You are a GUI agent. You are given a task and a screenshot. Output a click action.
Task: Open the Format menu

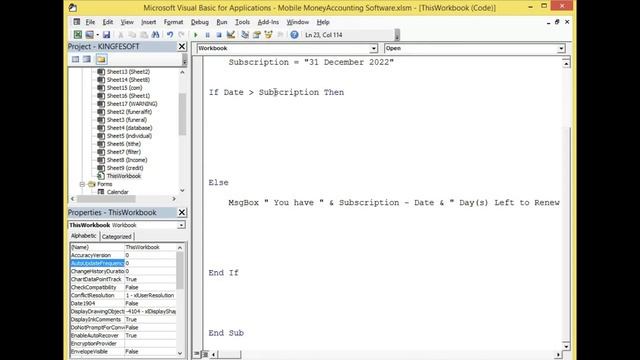click(x=173, y=22)
